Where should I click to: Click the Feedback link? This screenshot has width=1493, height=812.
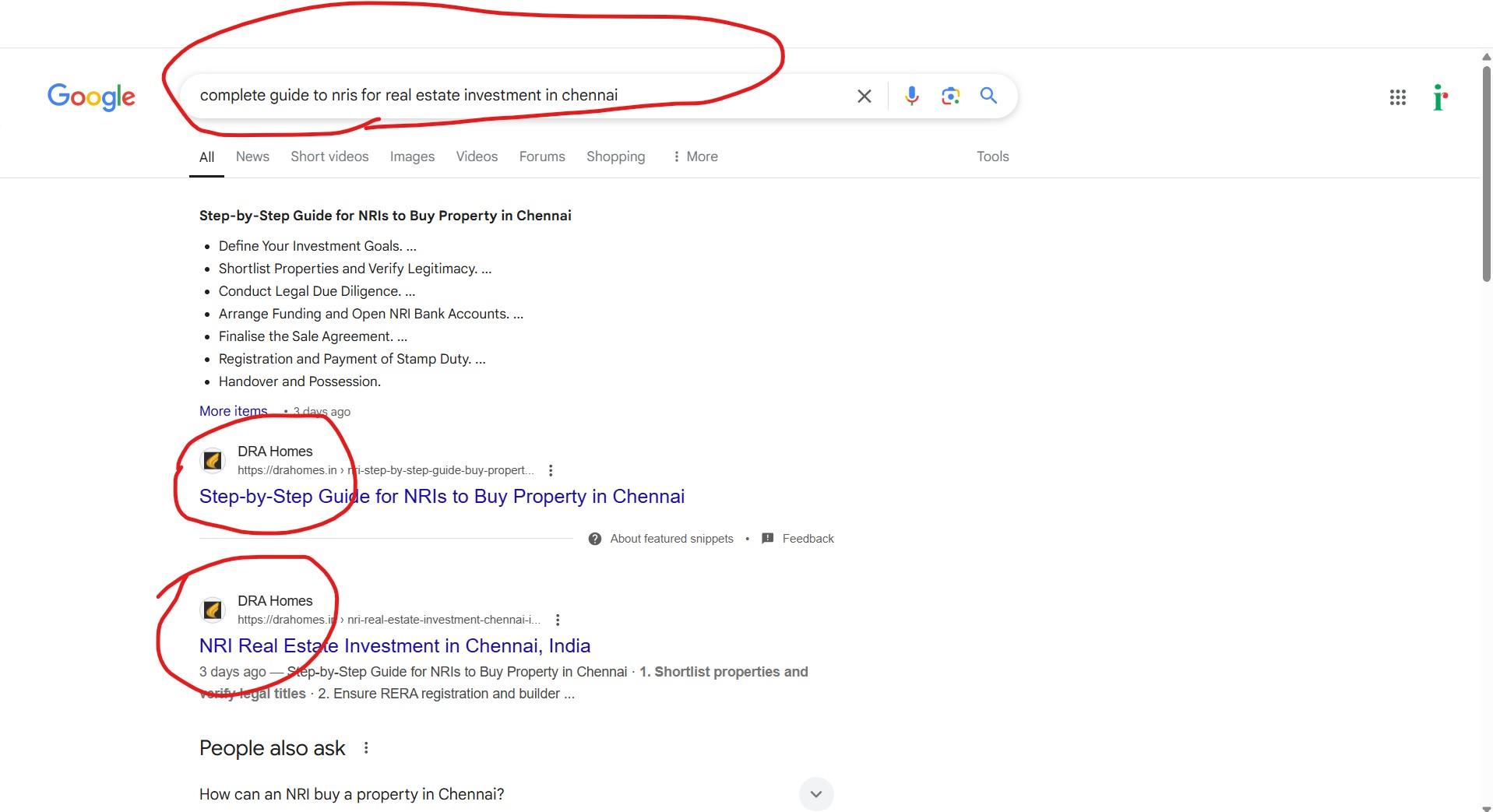pos(808,538)
